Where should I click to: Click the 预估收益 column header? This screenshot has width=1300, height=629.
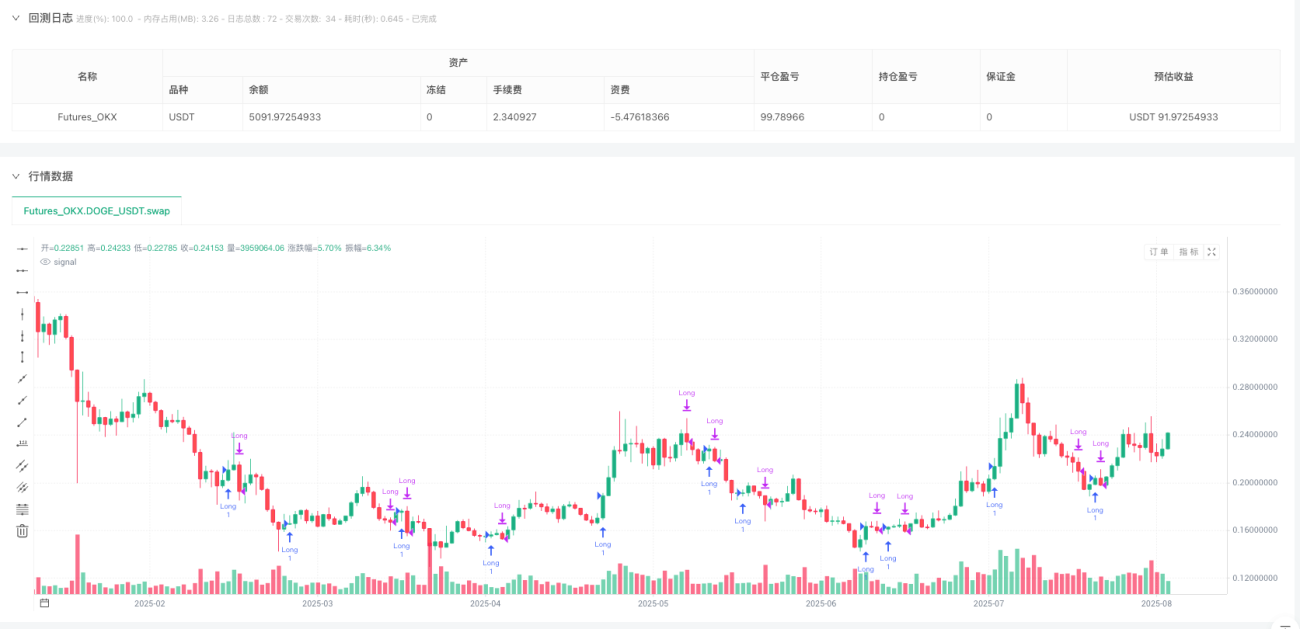point(1174,76)
